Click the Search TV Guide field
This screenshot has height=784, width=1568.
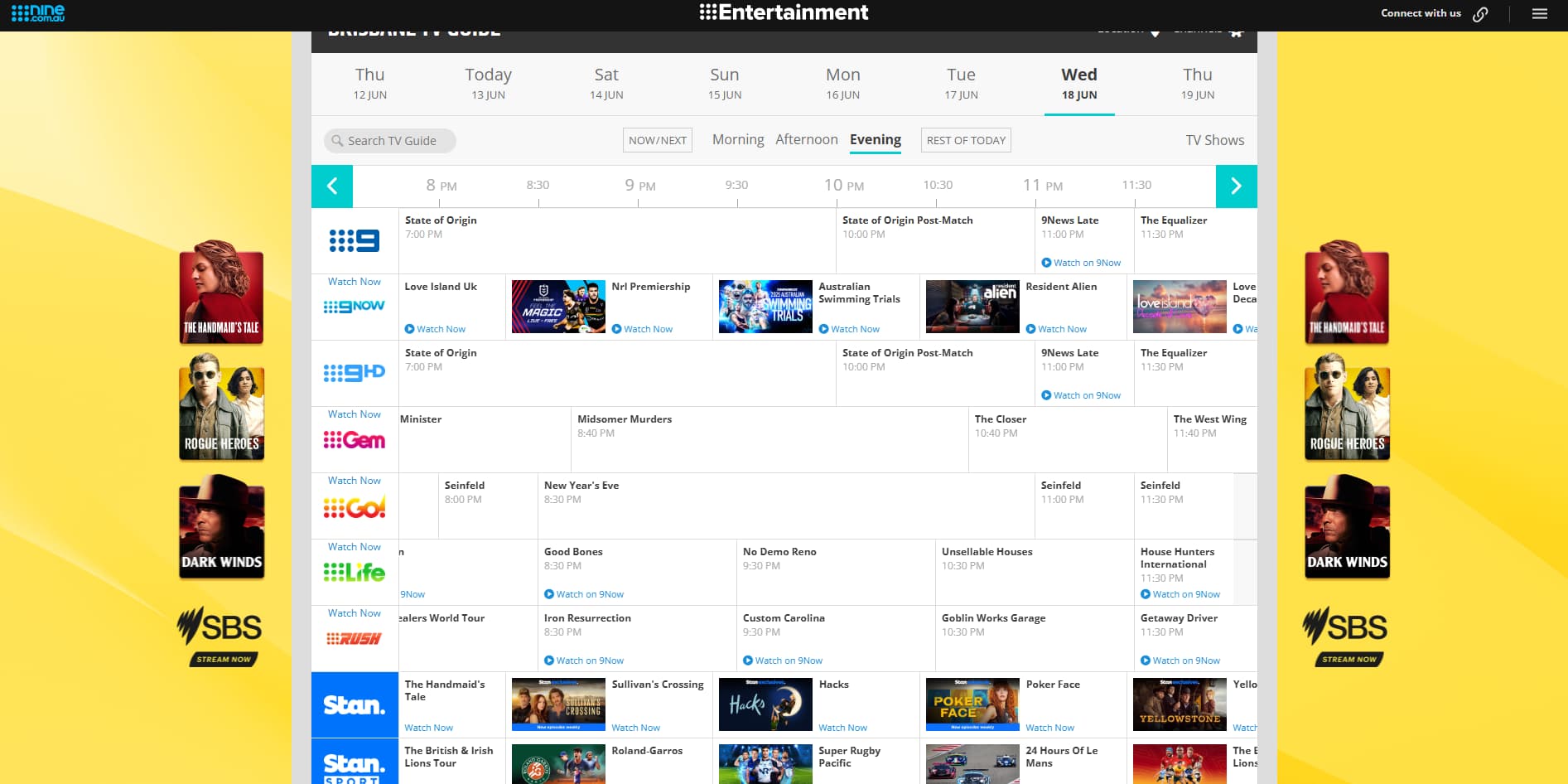click(390, 141)
